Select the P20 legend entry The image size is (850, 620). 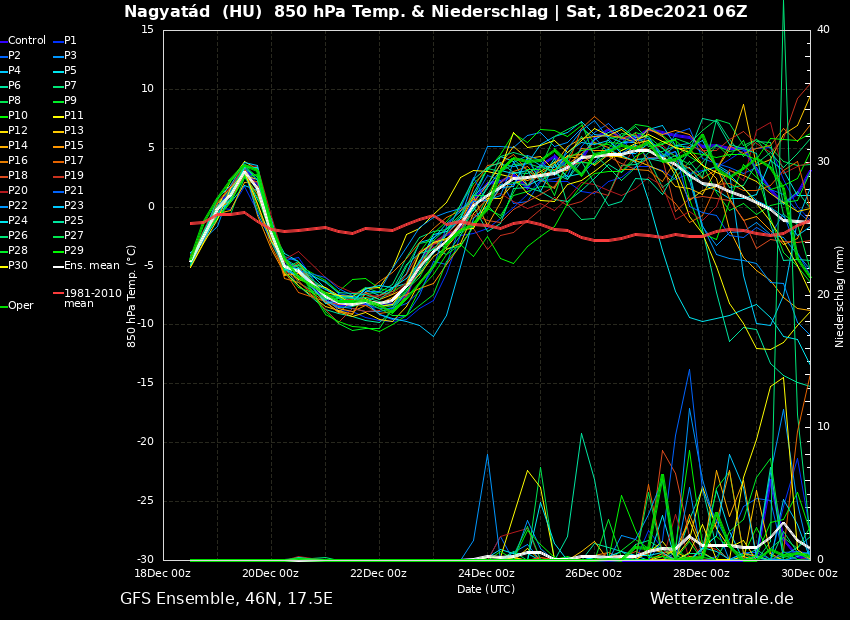click(x=18, y=191)
